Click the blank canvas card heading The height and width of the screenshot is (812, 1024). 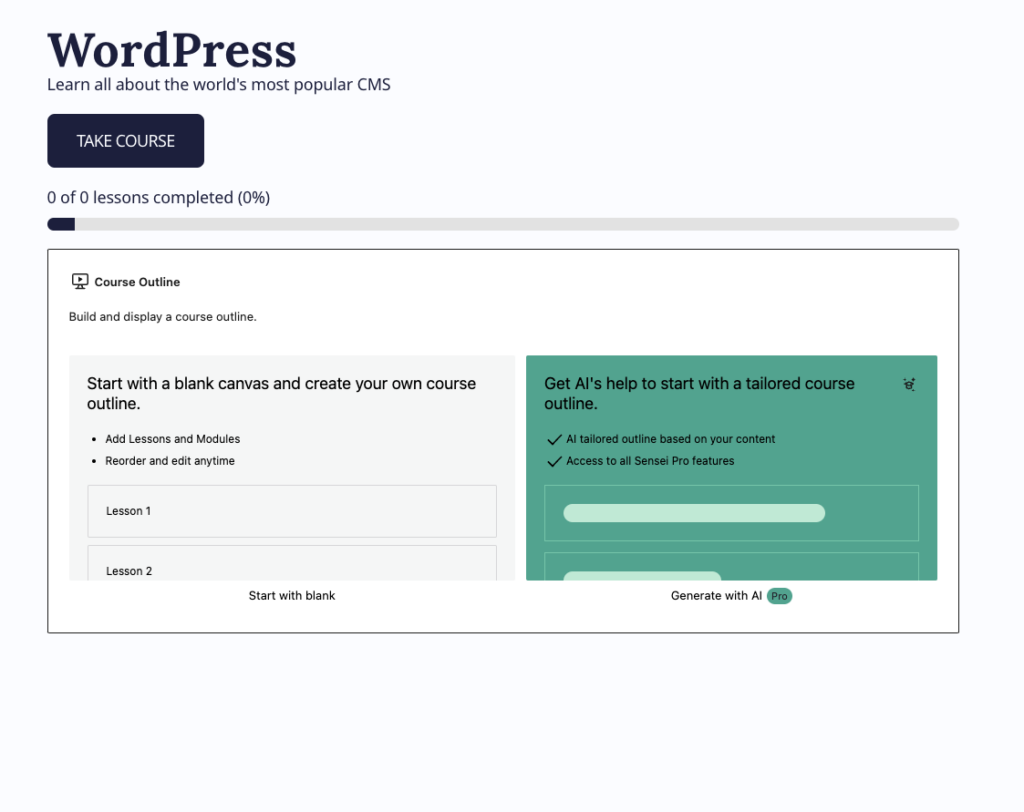[x=281, y=393]
